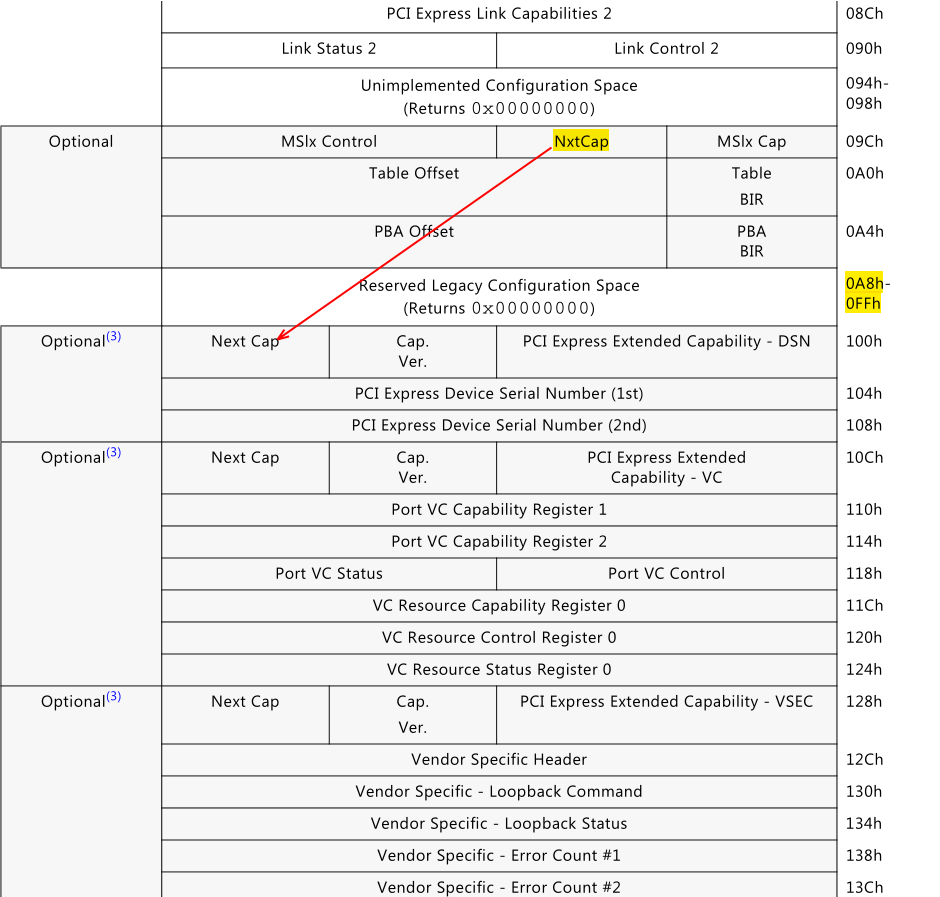Click the Next Cap cell in the VSEC row
Screen dimensions: 940x897
coord(245,715)
